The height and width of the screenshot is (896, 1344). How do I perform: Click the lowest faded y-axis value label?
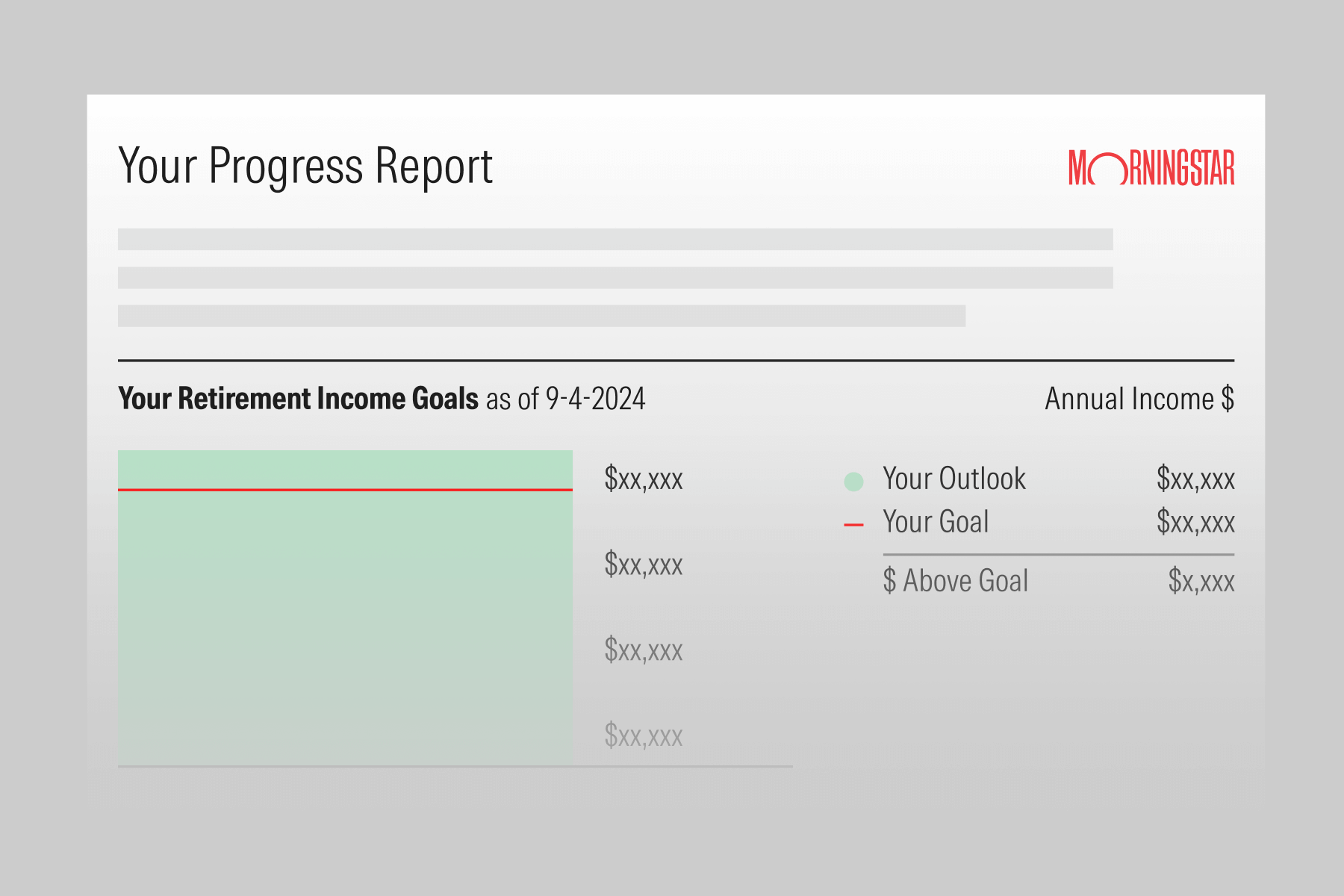click(x=644, y=736)
